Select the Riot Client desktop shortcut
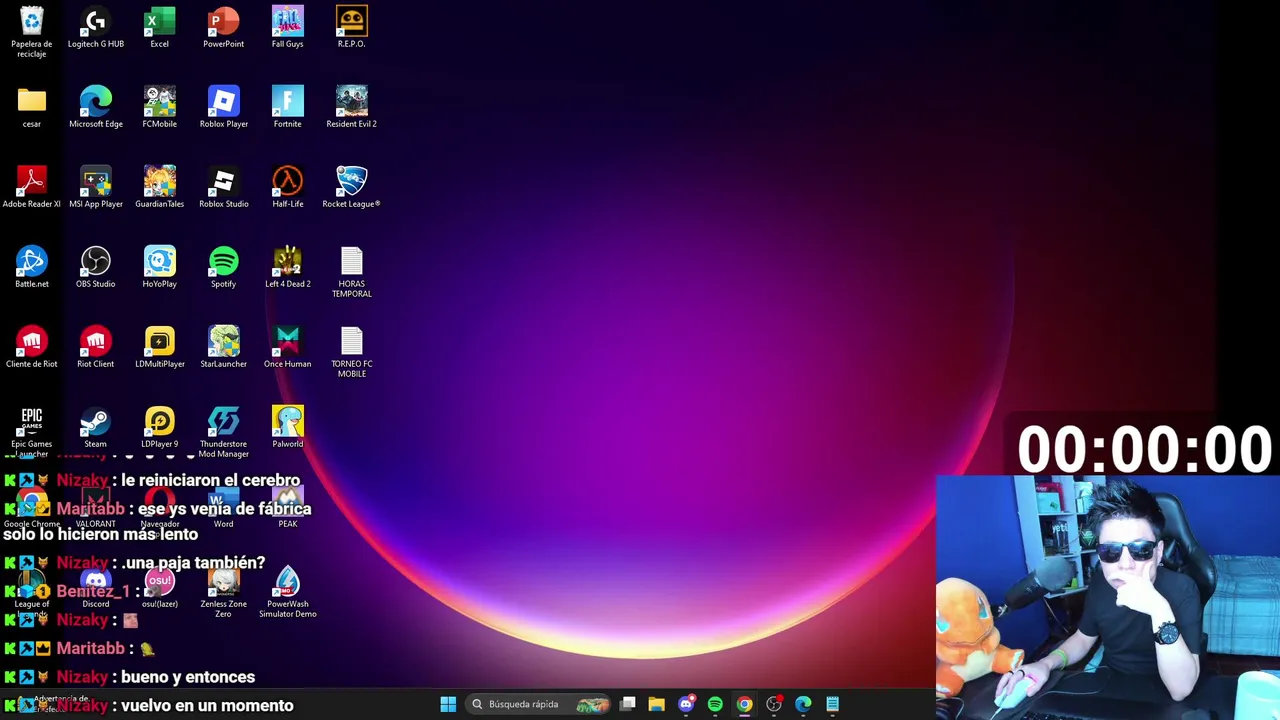The width and height of the screenshot is (1280, 720). pos(96,348)
